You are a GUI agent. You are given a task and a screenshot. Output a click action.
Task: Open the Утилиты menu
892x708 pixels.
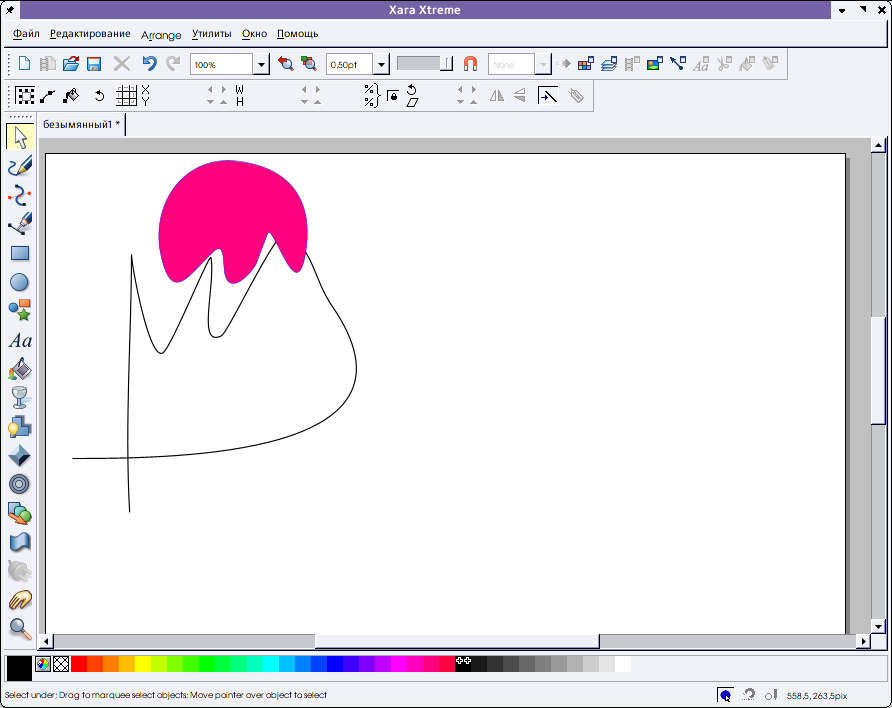211,34
